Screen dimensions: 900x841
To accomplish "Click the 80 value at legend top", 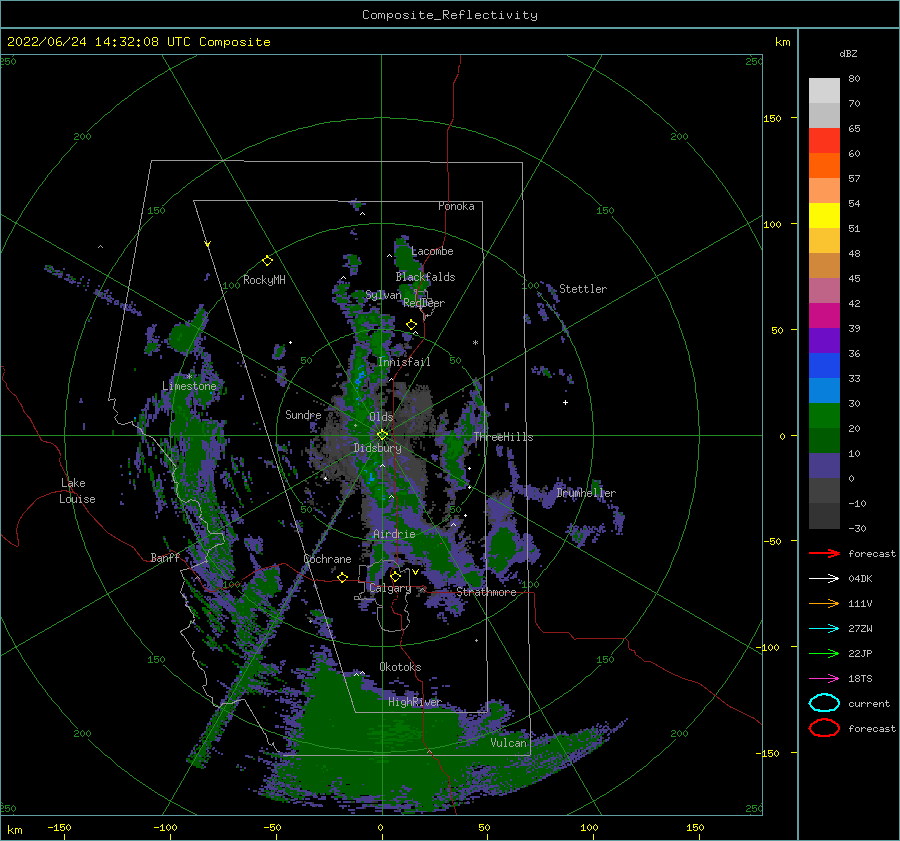I will (x=855, y=78).
